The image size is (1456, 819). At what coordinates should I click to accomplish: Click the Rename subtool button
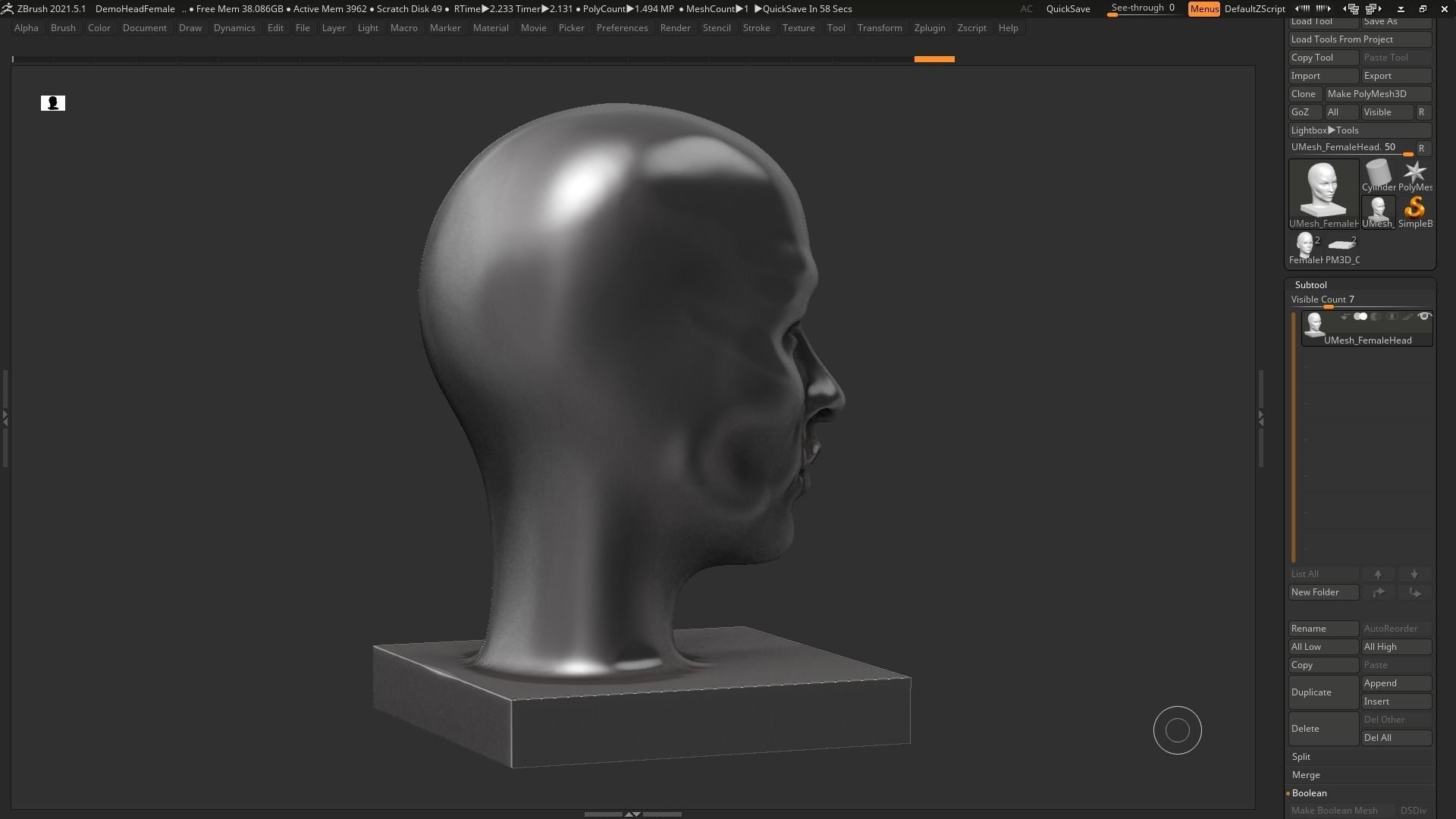(x=1323, y=629)
